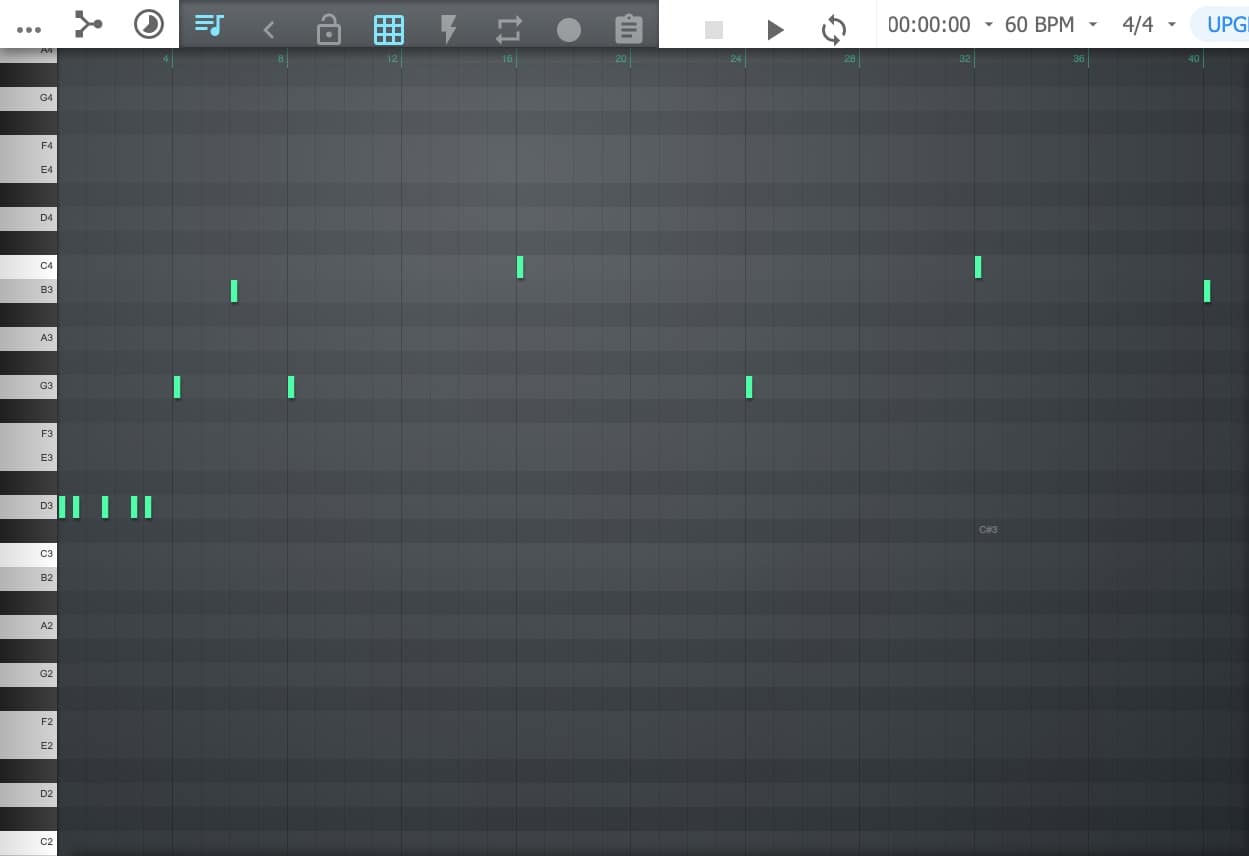The width and height of the screenshot is (1249, 856).
Task: Toggle the repeat icon in the toolbar
Action: [x=509, y=29]
